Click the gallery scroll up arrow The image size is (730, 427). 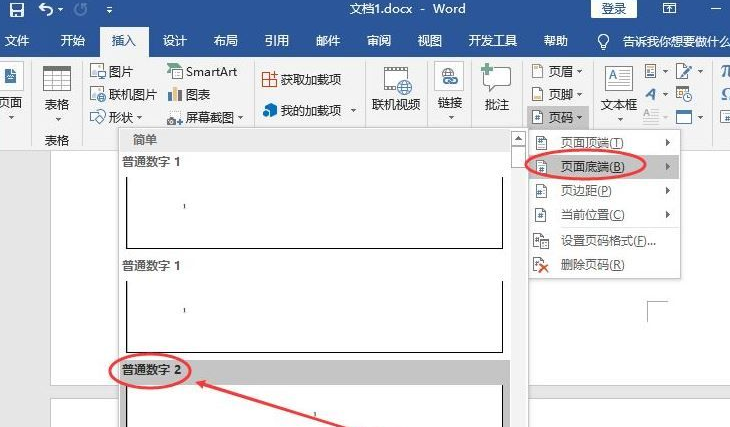(518, 139)
